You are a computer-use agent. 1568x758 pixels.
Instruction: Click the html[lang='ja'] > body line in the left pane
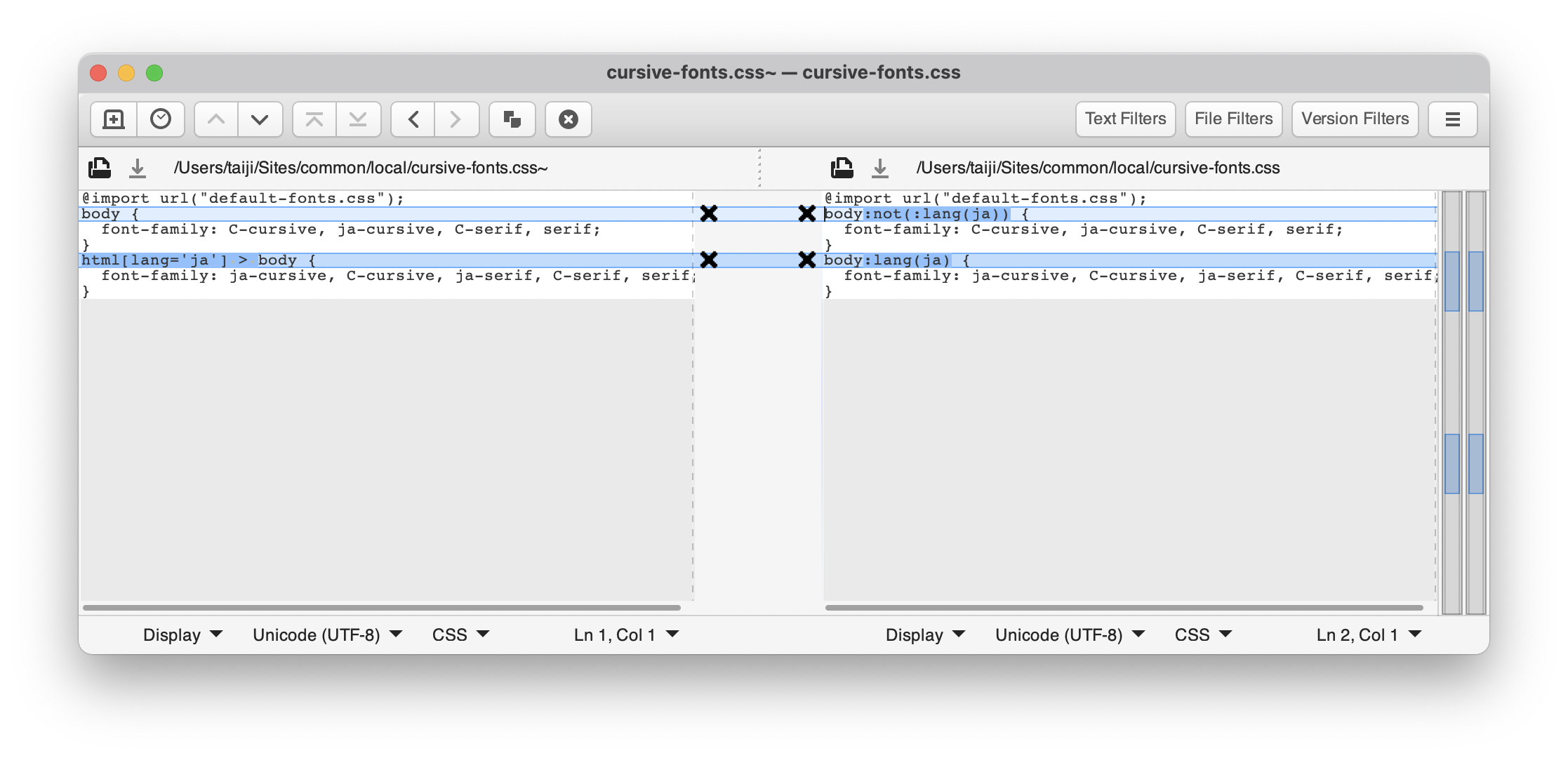click(199, 260)
